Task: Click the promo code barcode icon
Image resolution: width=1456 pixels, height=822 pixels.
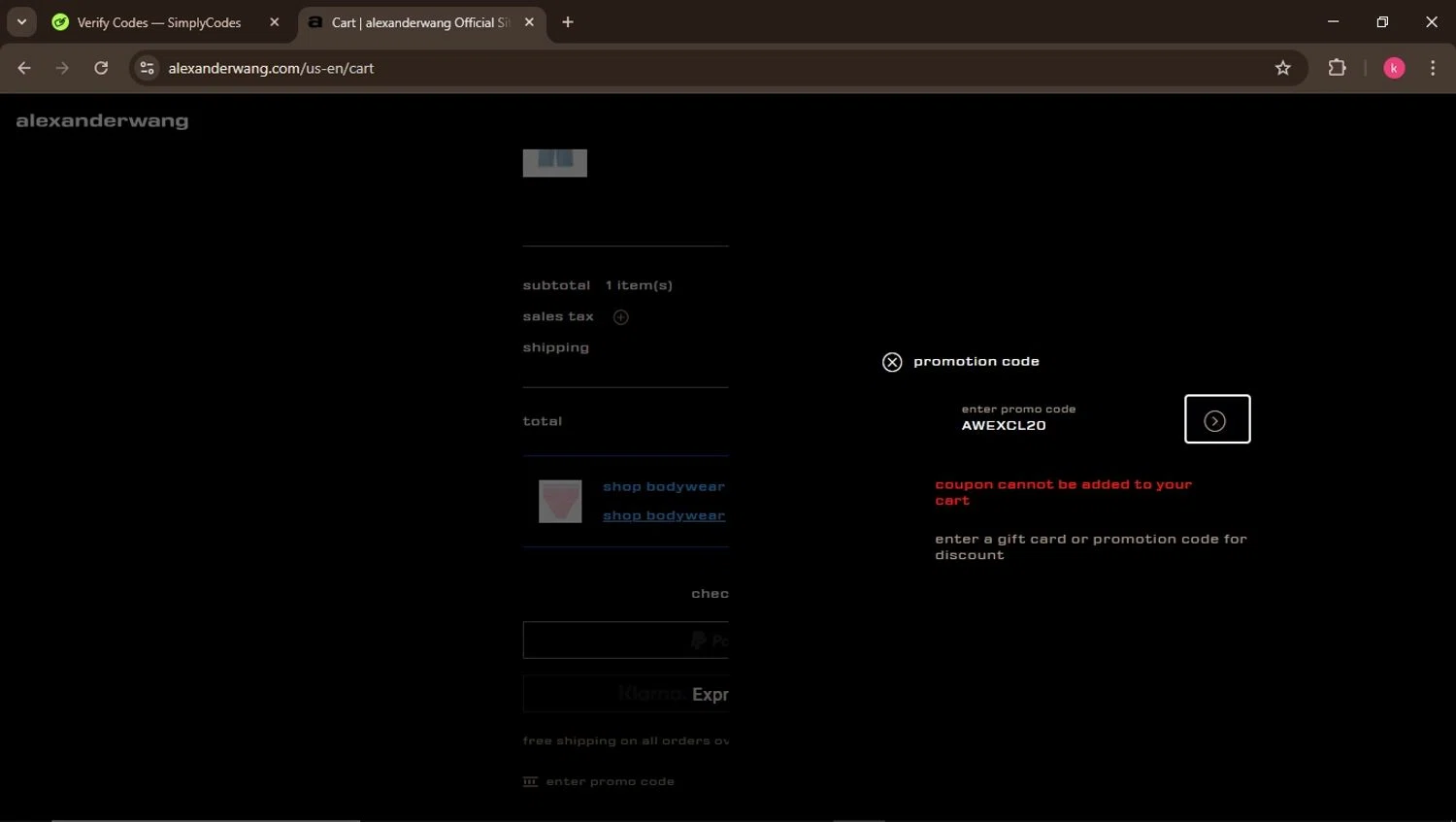Action: tap(530, 781)
